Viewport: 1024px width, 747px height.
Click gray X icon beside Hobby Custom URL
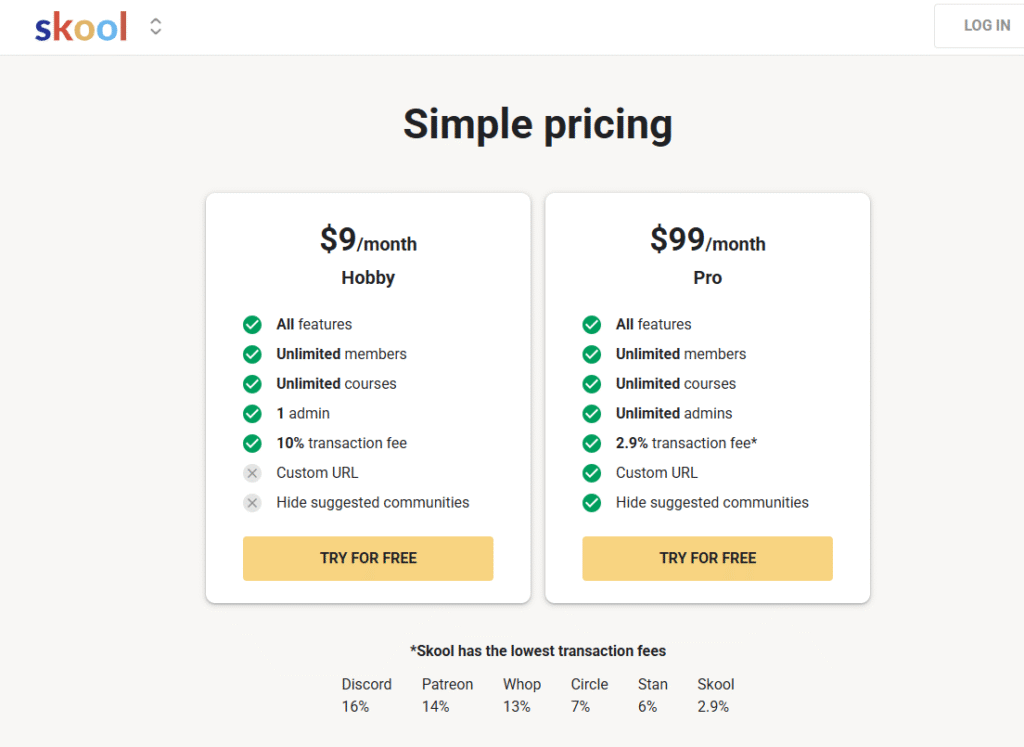tap(252, 473)
